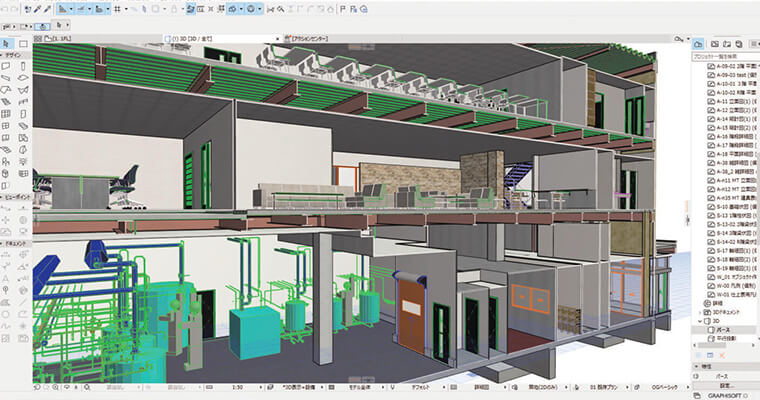Open the Project Map icon in Navigator
Screen dimensions: 760x400
pos(699,45)
